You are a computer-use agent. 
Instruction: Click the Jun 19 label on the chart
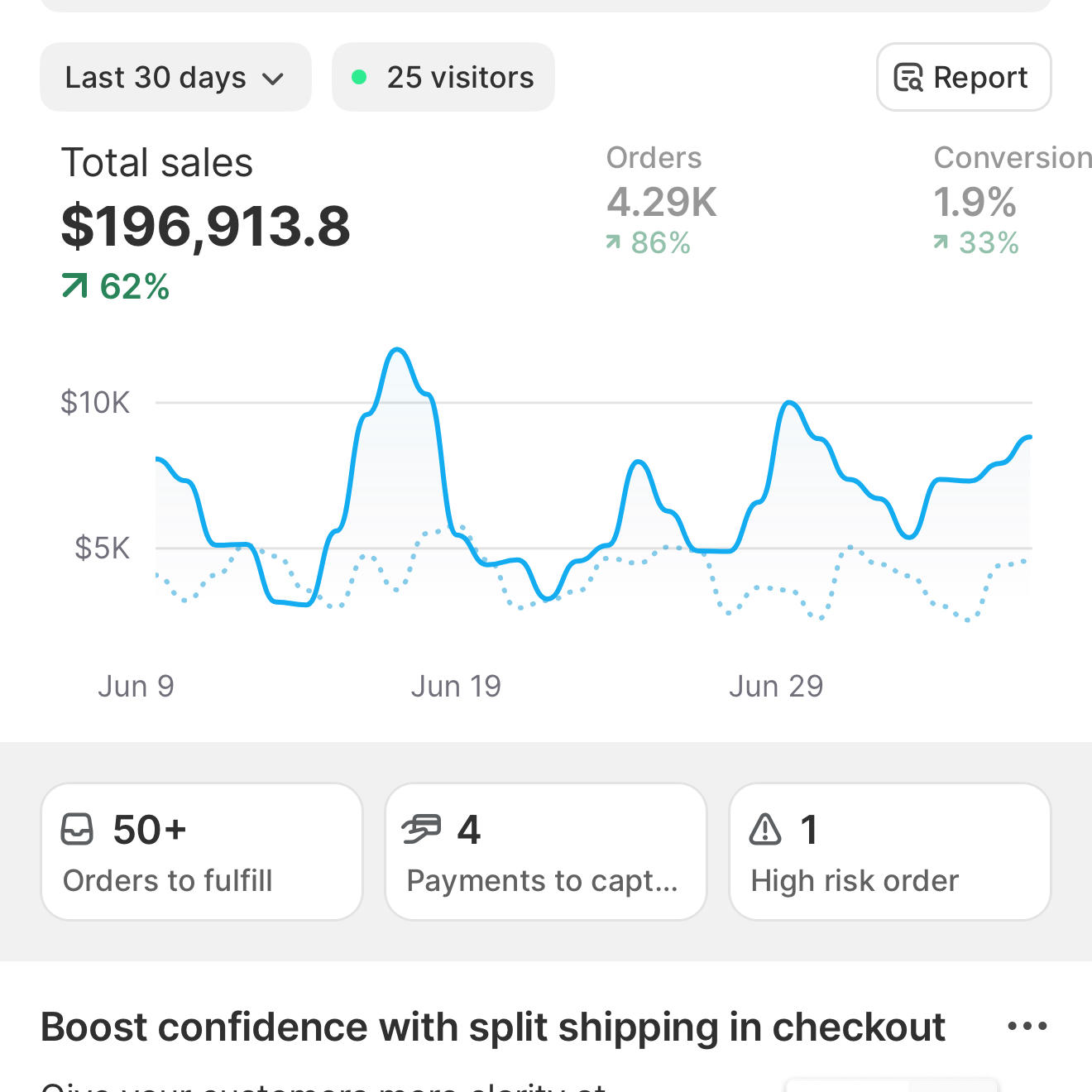(x=456, y=685)
